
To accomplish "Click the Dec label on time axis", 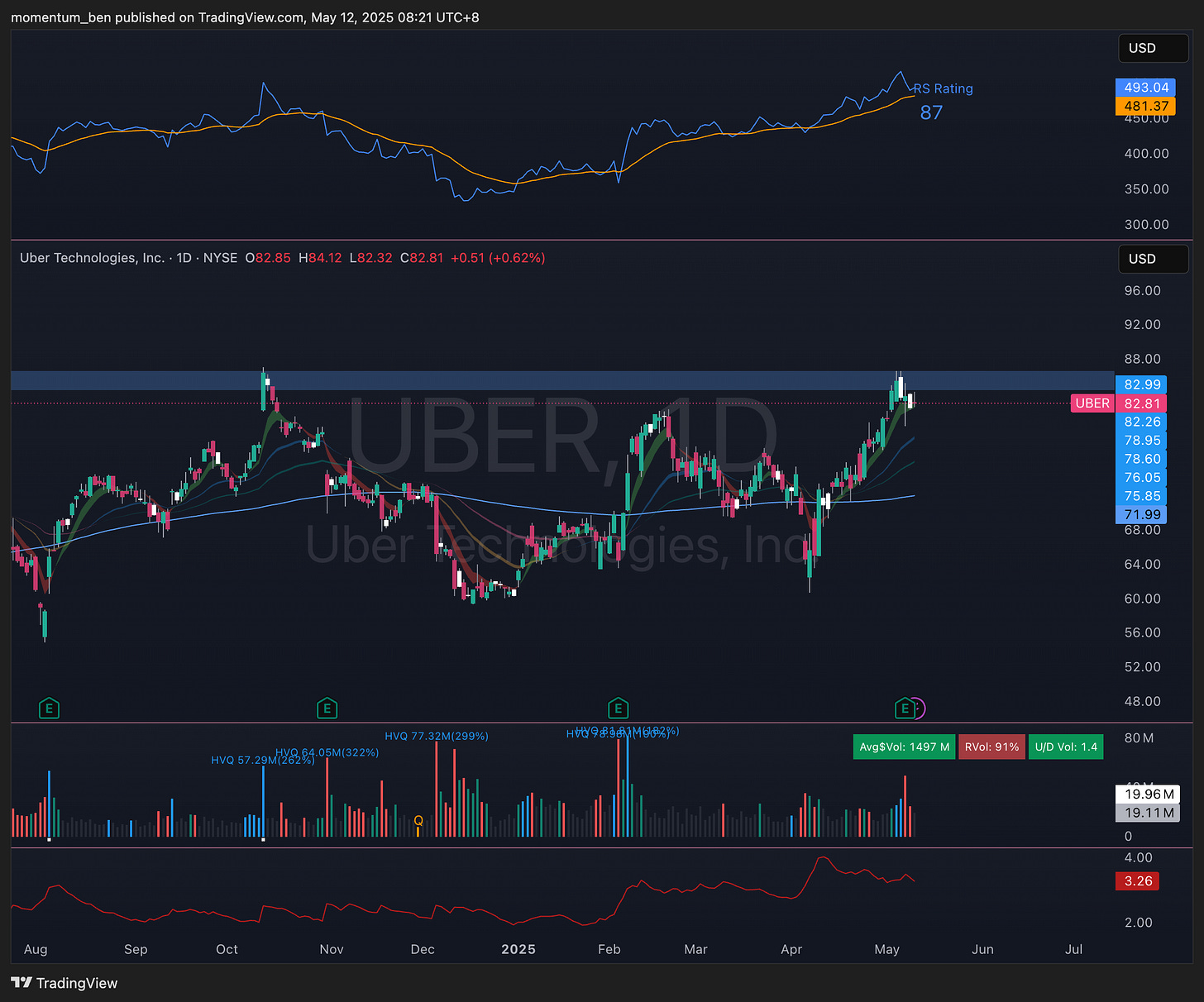I will point(423,949).
